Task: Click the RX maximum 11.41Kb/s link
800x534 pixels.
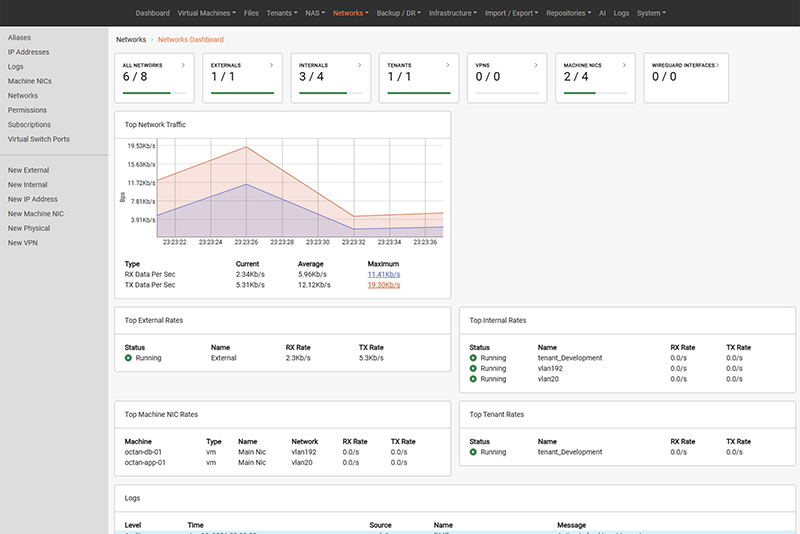Action: coord(384,274)
